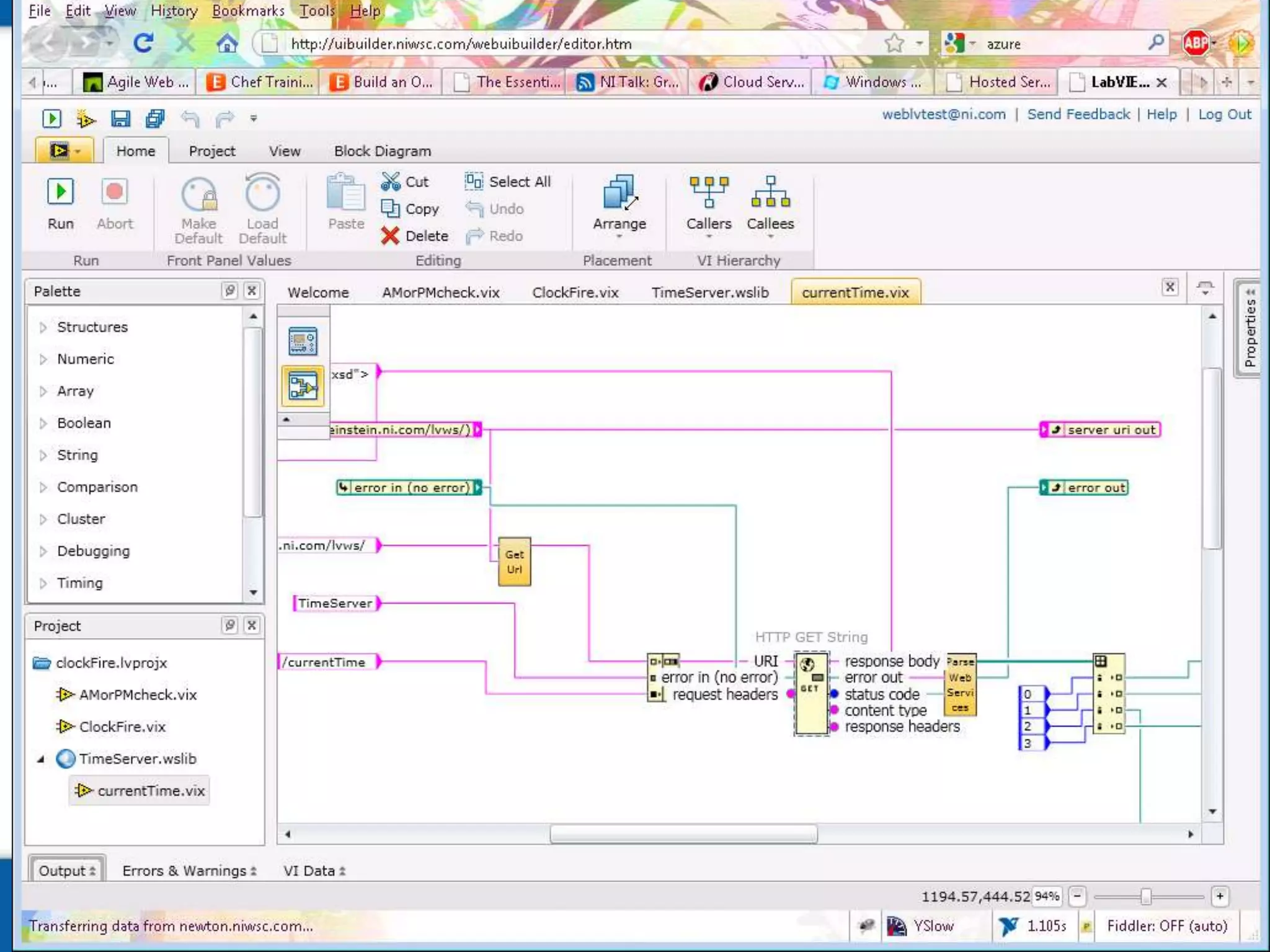Screen dimensions: 1270x952
Task: Click the Get Url node on diagram
Action: [x=514, y=562]
